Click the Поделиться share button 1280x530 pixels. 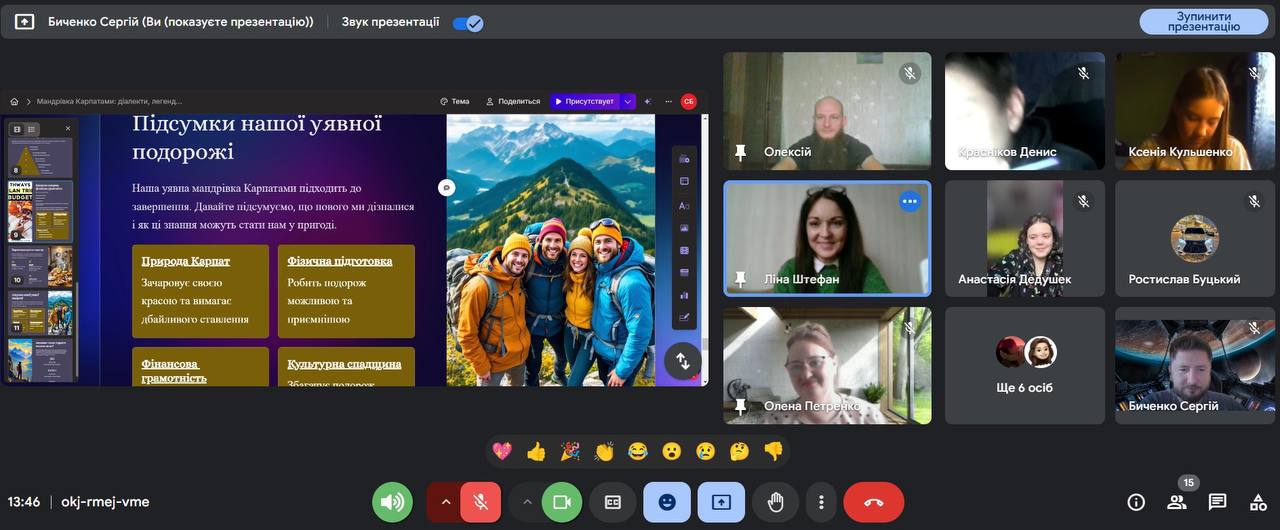513,101
